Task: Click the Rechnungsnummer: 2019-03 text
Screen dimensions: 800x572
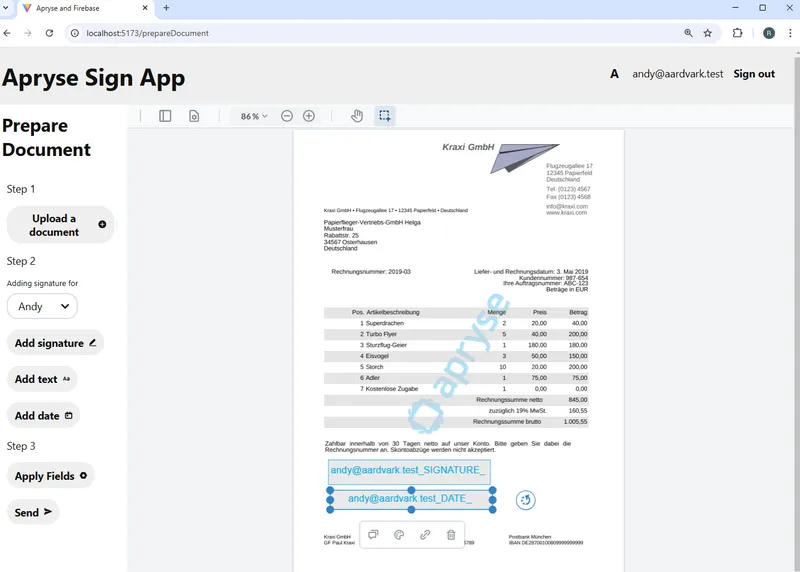Action: click(x=371, y=272)
